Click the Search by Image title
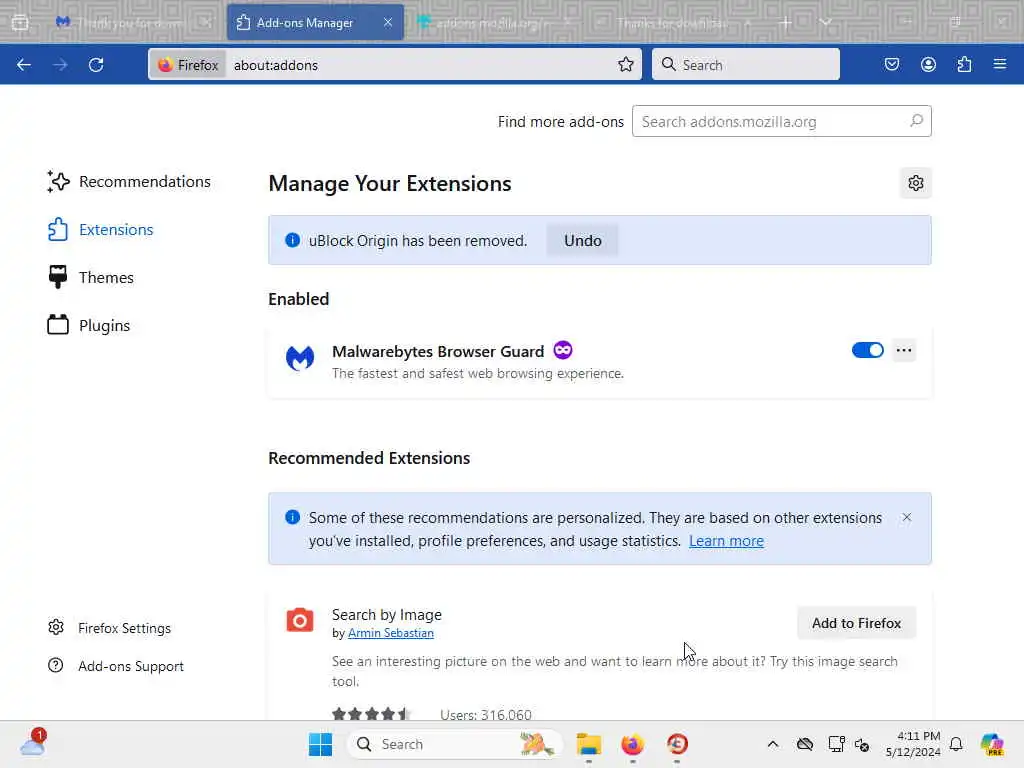The width and height of the screenshot is (1024, 768). 387,615
